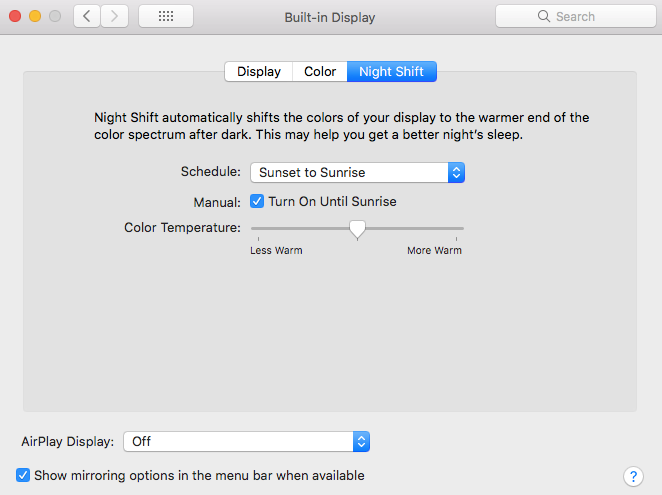Close the Built-in Display window
This screenshot has height=495, width=662.
(14, 16)
